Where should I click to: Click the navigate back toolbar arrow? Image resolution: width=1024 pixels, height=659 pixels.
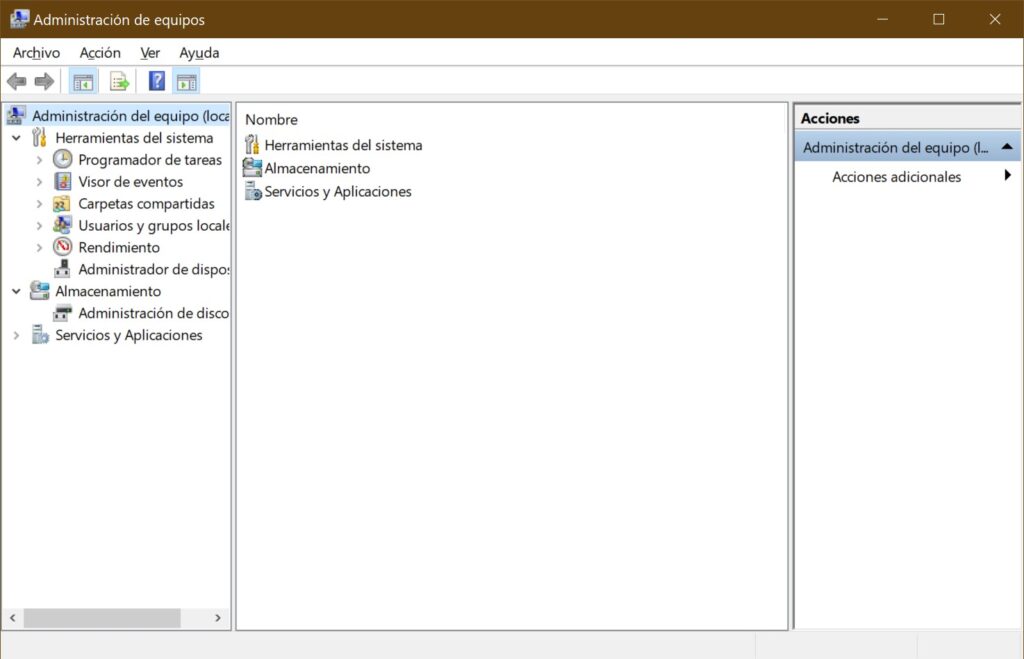pos(16,81)
